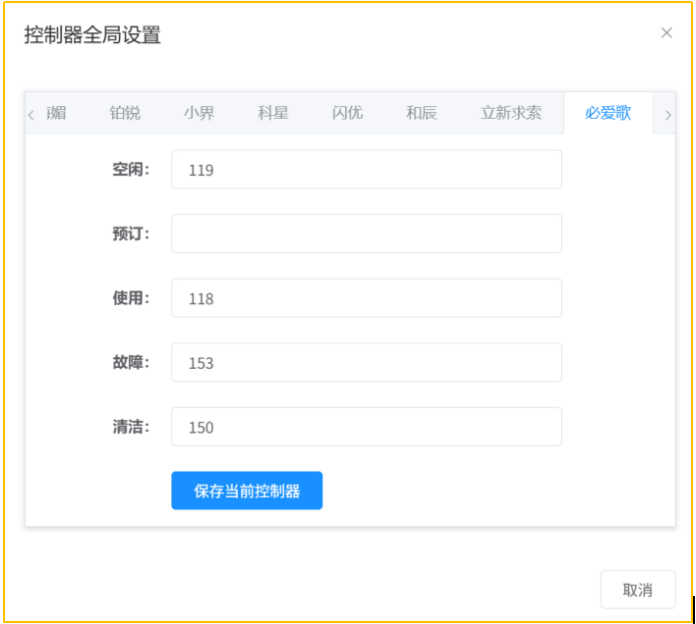Click the 控制器全局设置 dialog title

[92, 35]
